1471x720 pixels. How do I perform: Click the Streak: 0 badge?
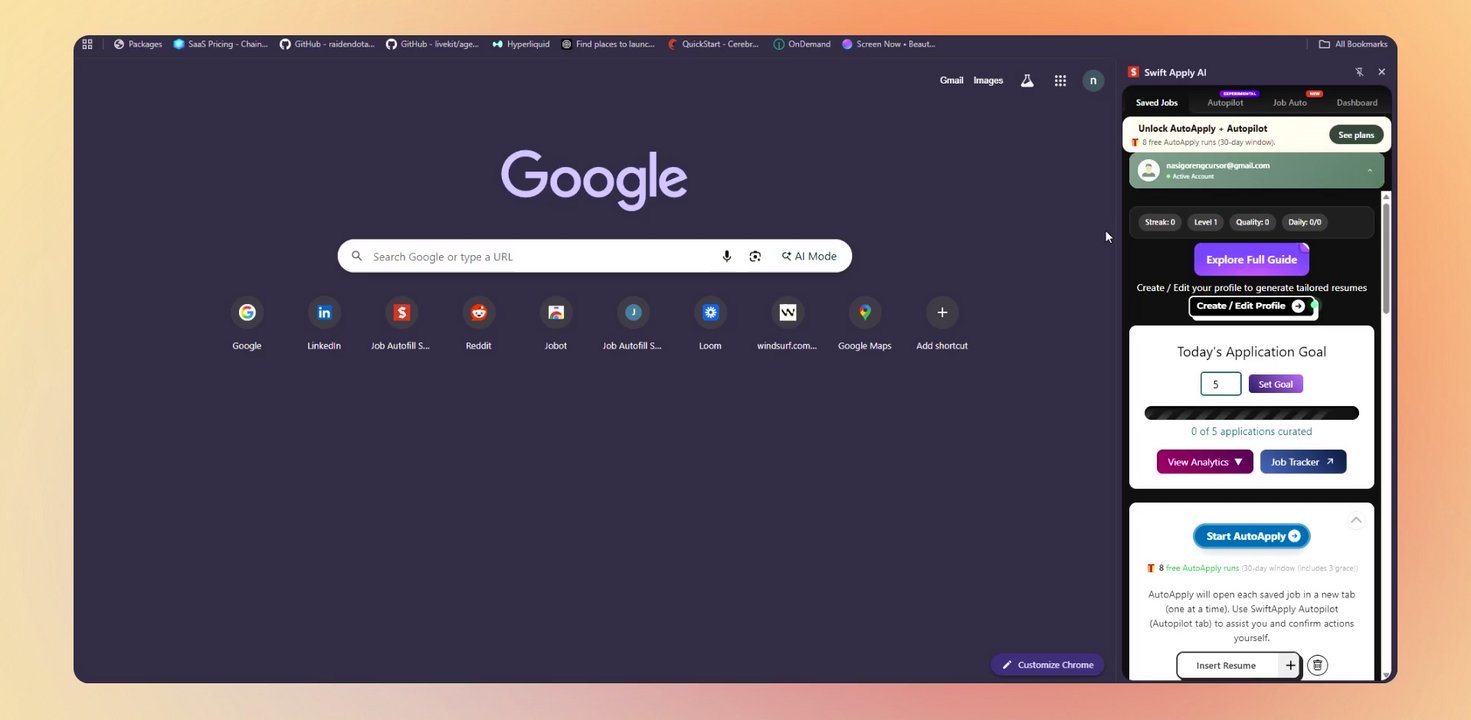coord(1160,222)
